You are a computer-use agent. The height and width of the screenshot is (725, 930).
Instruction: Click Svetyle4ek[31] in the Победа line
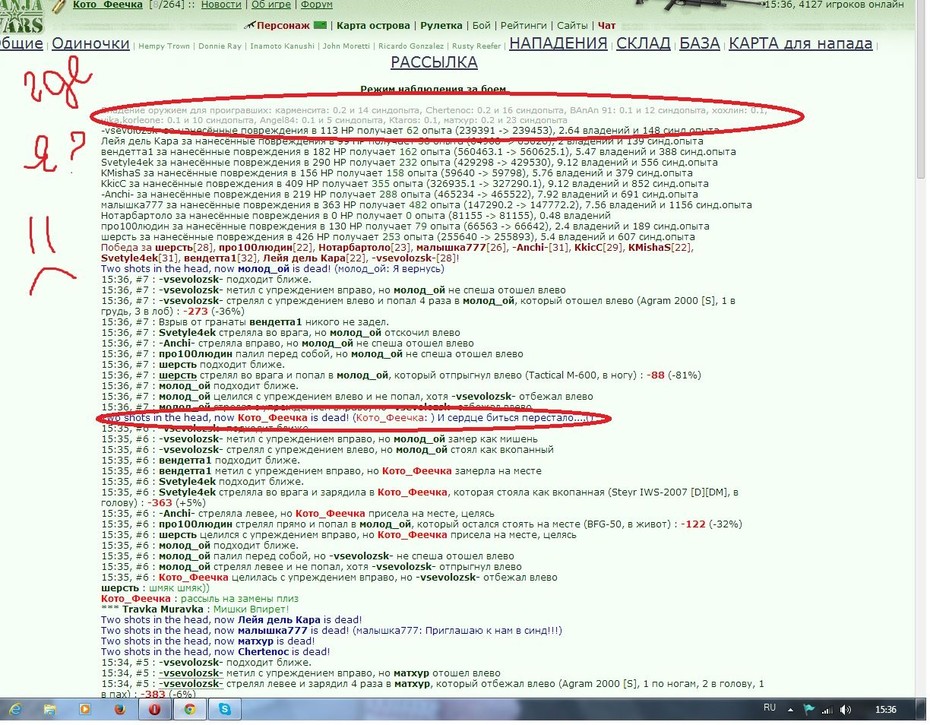point(138,258)
